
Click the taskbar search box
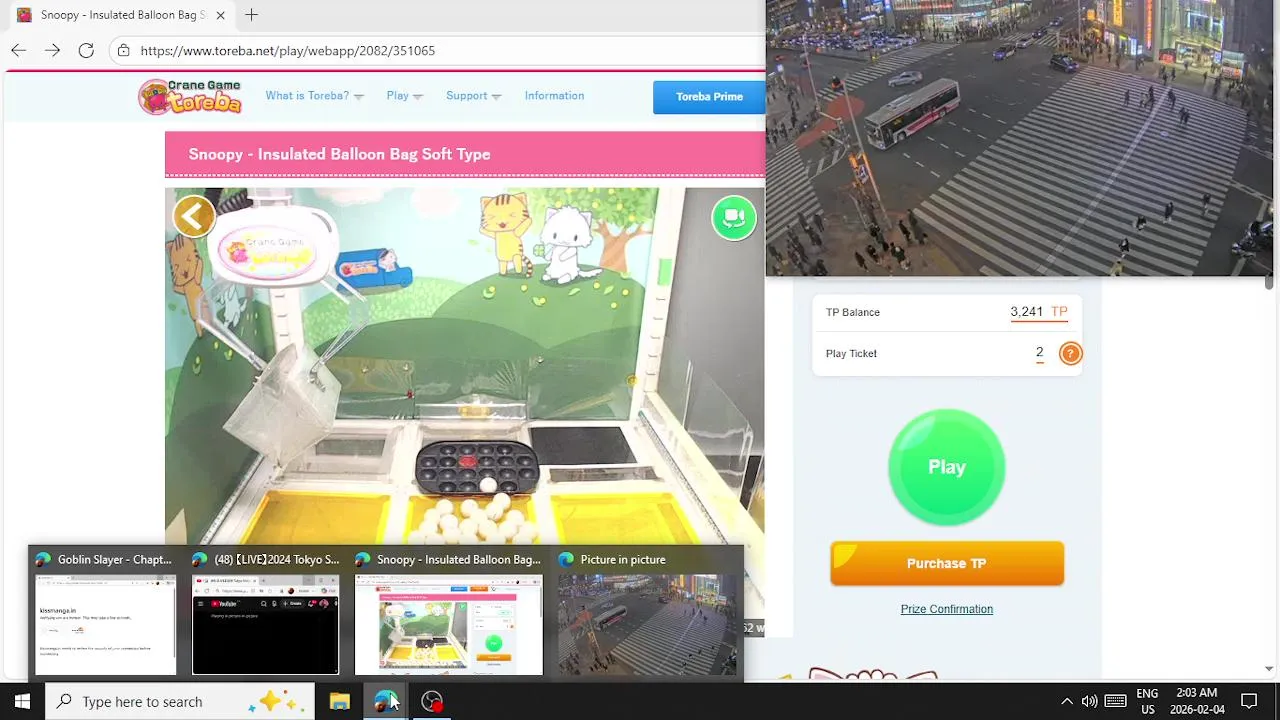[180, 701]
